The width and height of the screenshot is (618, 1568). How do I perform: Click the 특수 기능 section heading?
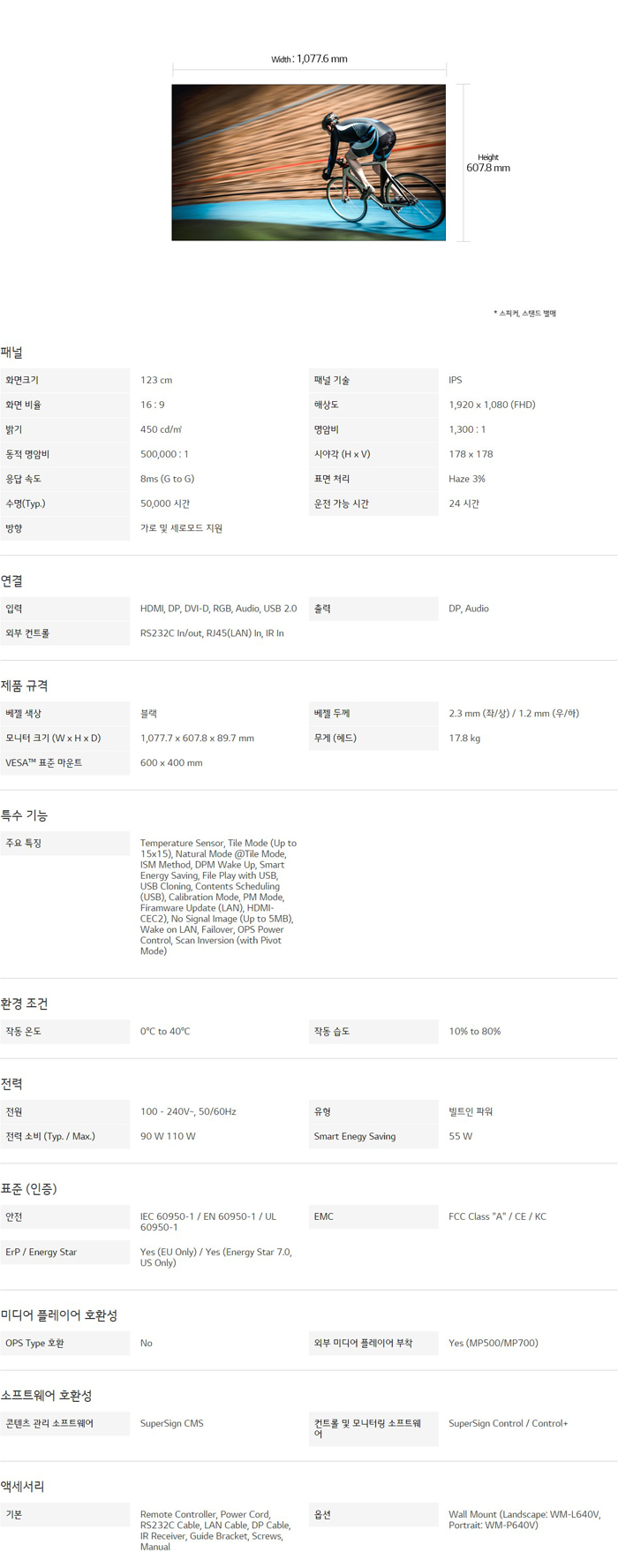pos(24,815)
